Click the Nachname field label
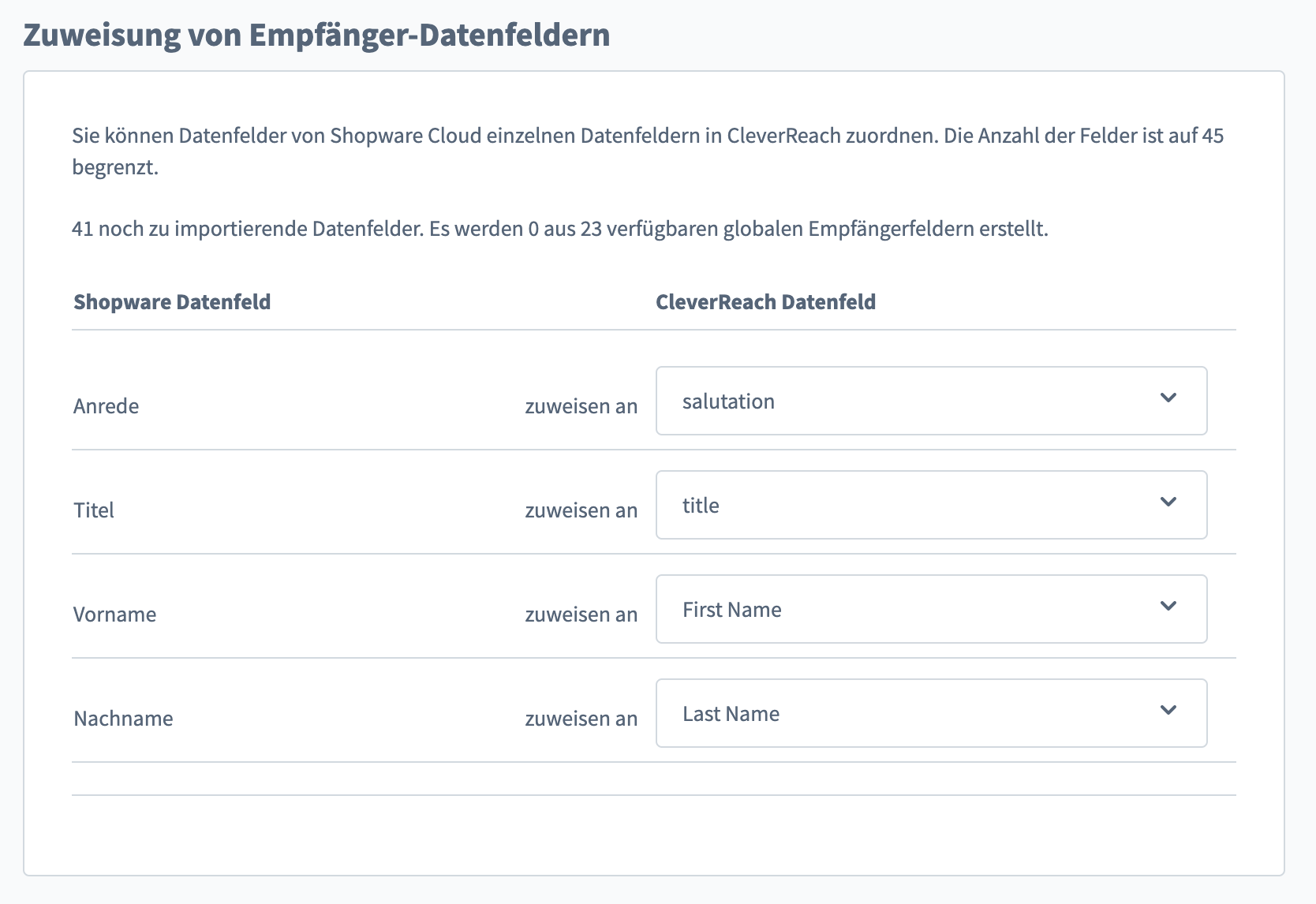Image resolution: width=1316 pixels, height=904 pixels. pyautogui.click(x=123, y=719)
